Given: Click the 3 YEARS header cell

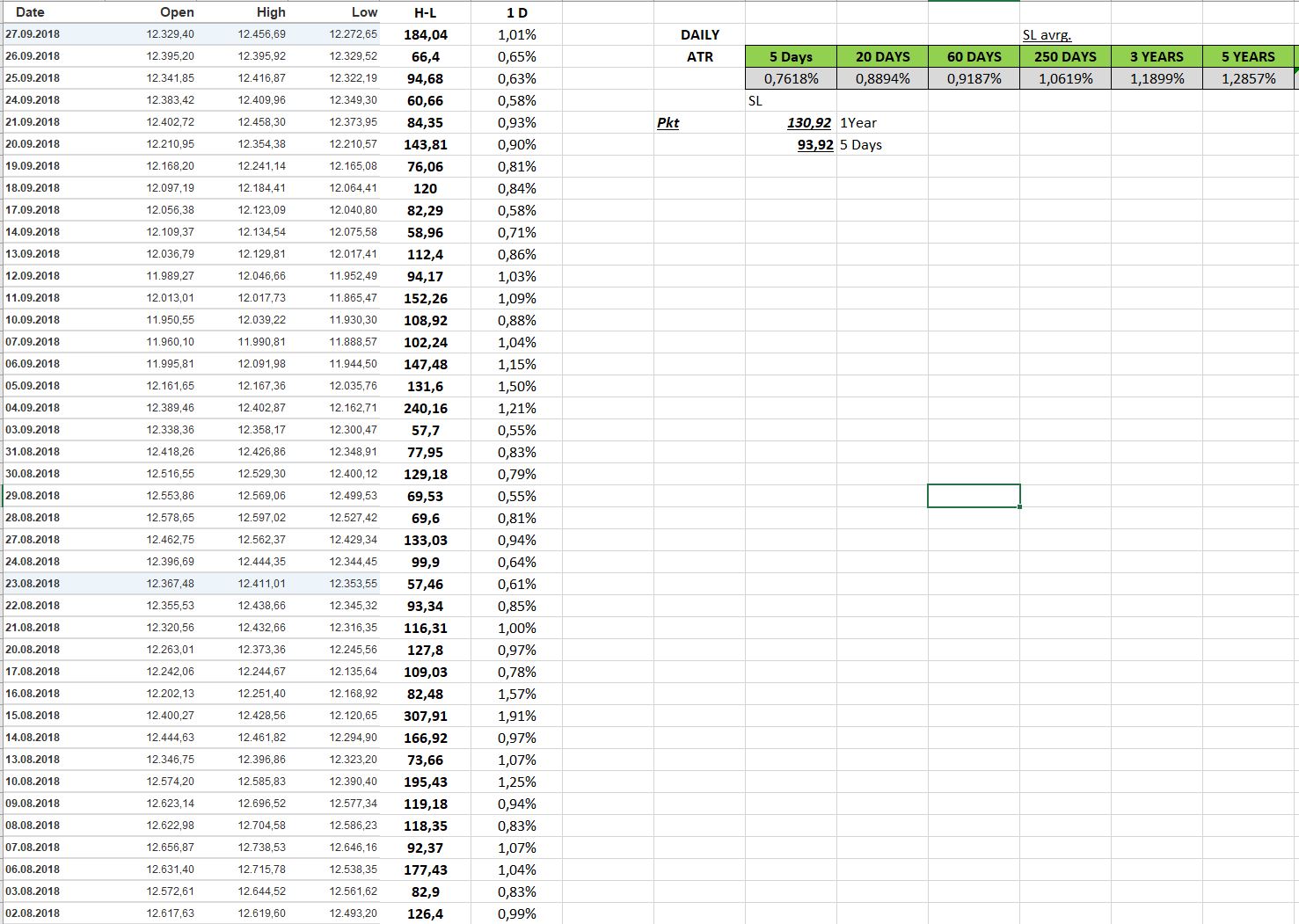Looking at the screenshot, I should [x=1157, y=56].
